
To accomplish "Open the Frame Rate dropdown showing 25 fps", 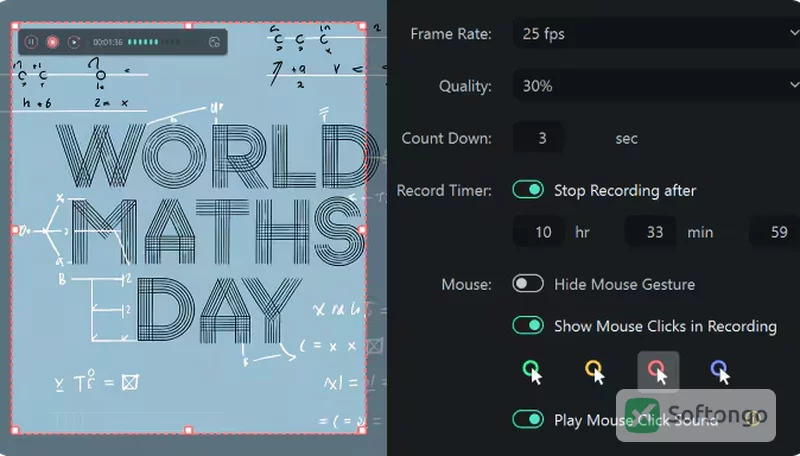I will tap(656, 34).
